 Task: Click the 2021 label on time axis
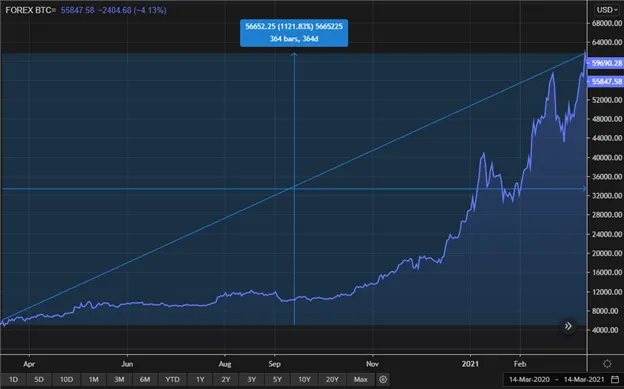coord(470,364)
